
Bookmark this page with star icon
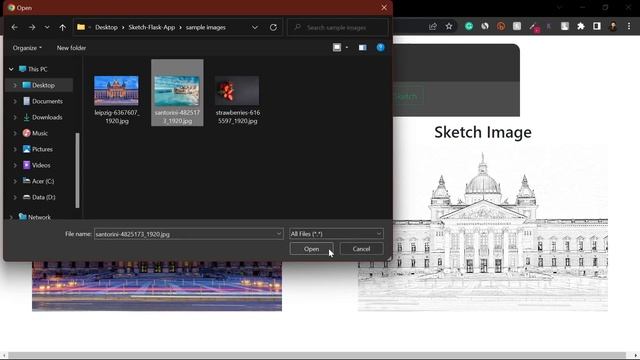[449, 27]
